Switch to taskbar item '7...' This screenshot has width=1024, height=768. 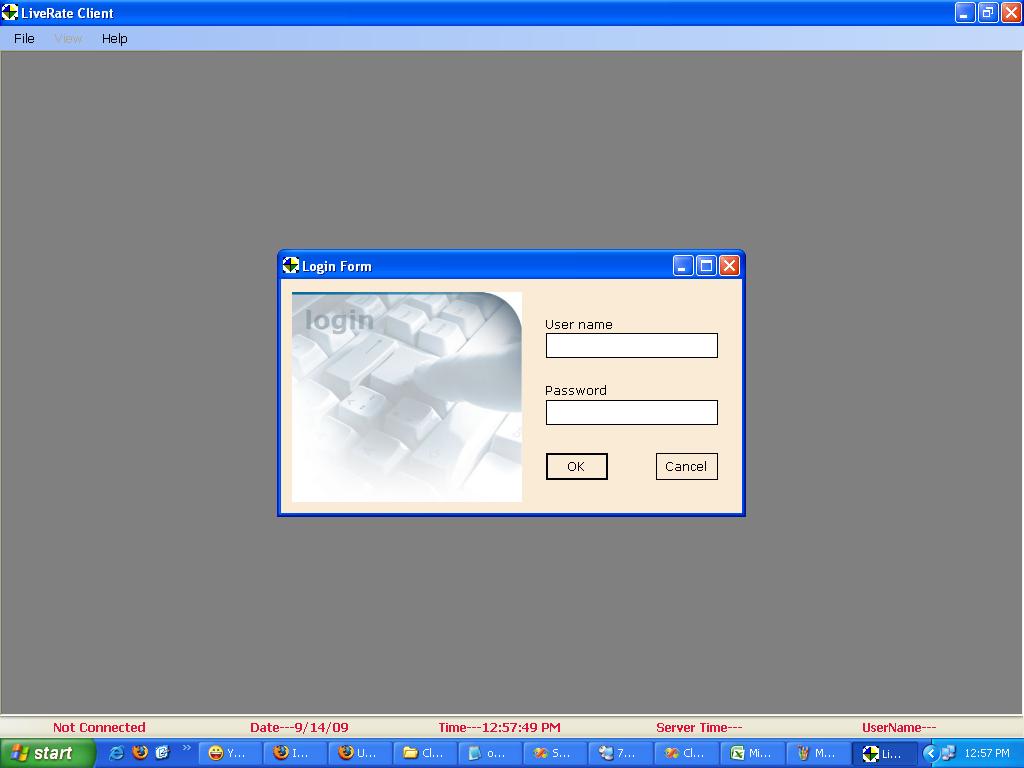tap(620, 754)
